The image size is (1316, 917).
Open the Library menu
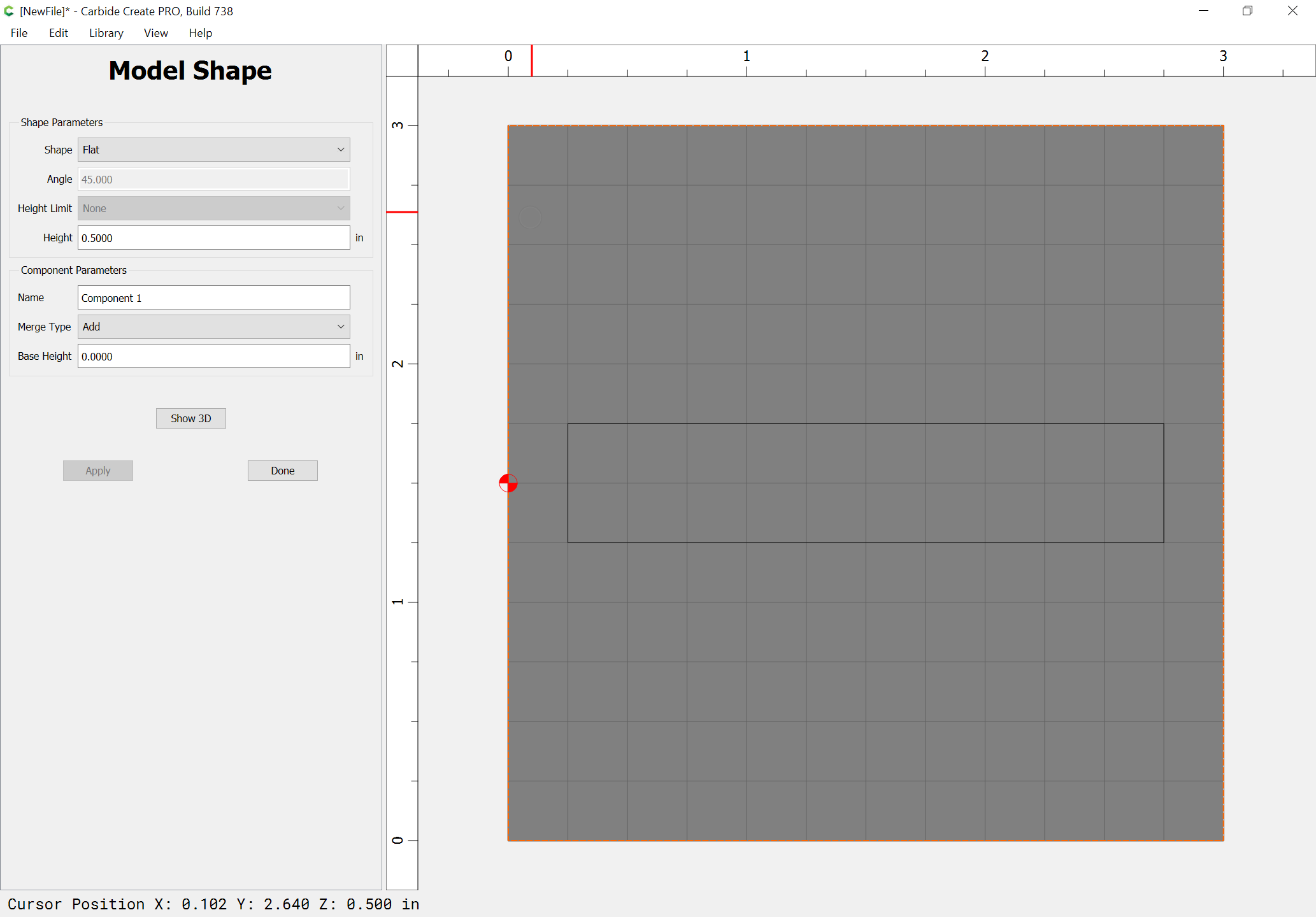pos(106,33)
